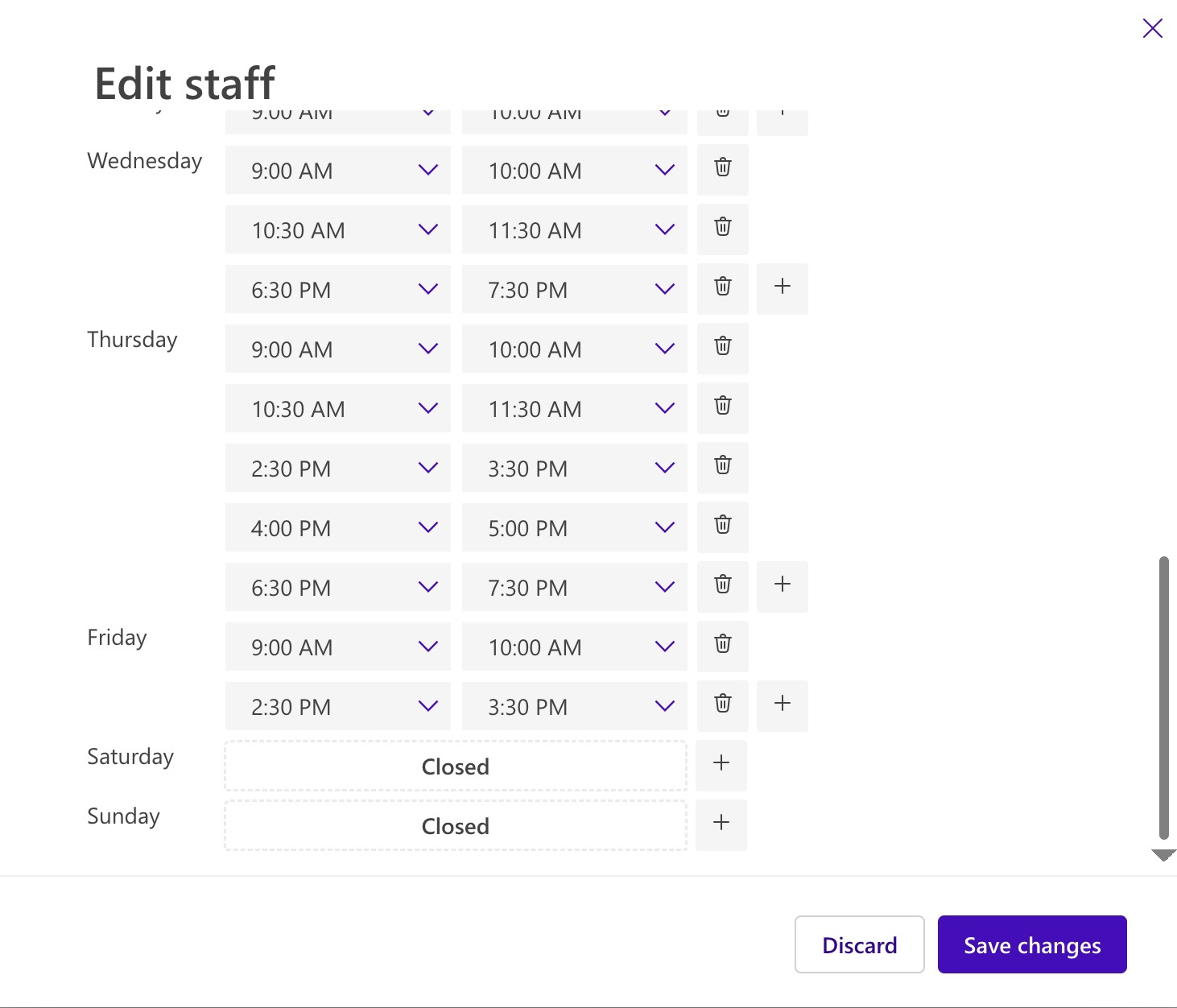Open Thursday 10:00 AM end time dropdown
Image resolution: width=1177 pixels, height=1008 pixels.
pos(575,349)
